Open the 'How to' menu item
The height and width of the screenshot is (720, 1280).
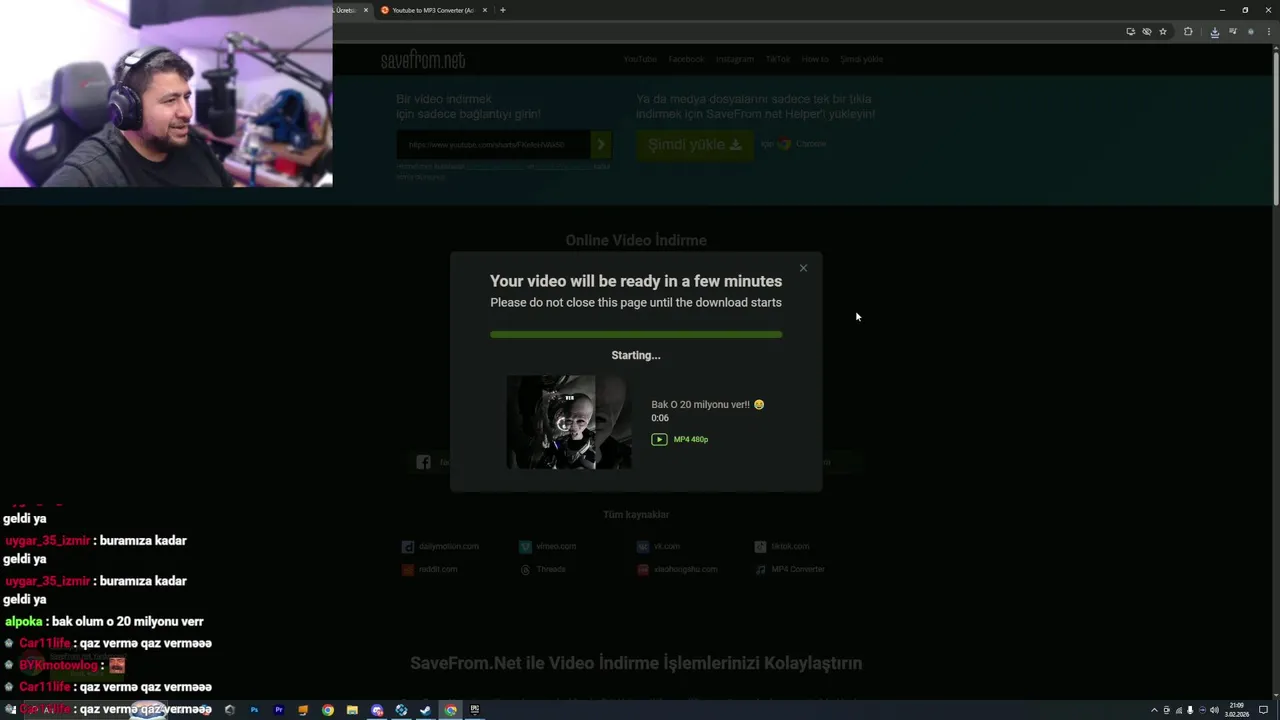tap(815, 59)
